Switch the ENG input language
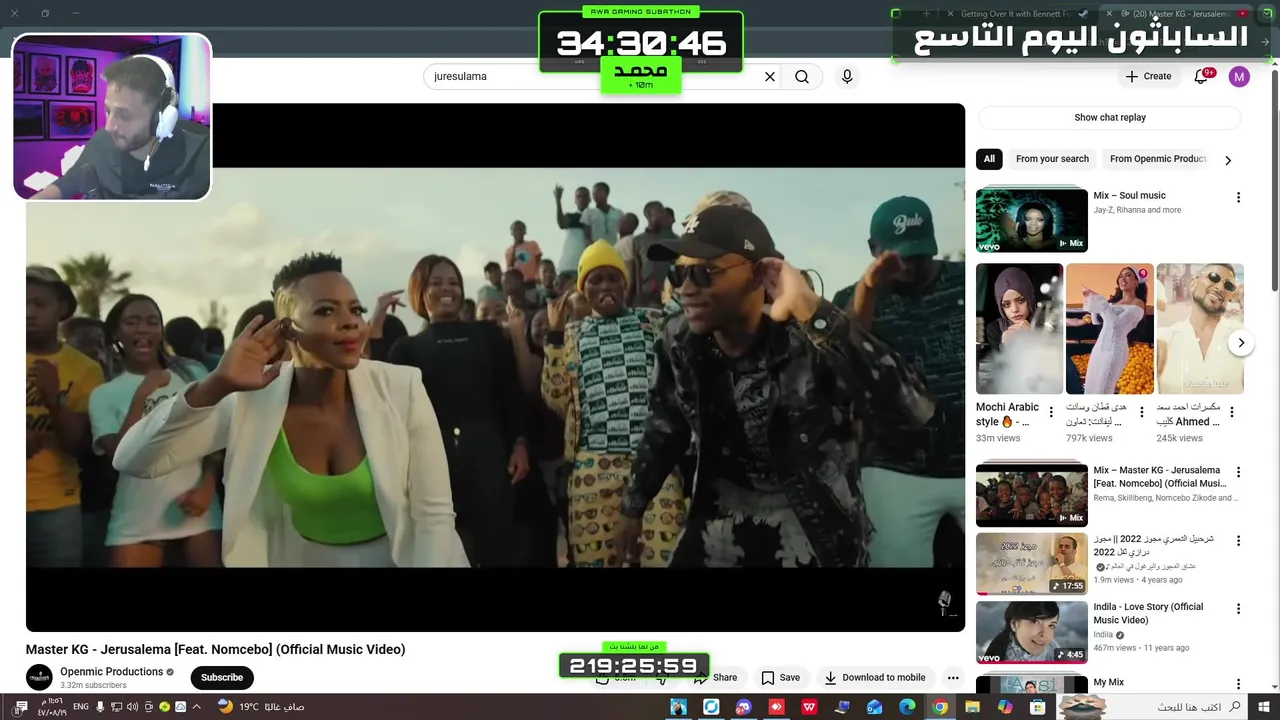The image size is (1280, 720). 81,707
